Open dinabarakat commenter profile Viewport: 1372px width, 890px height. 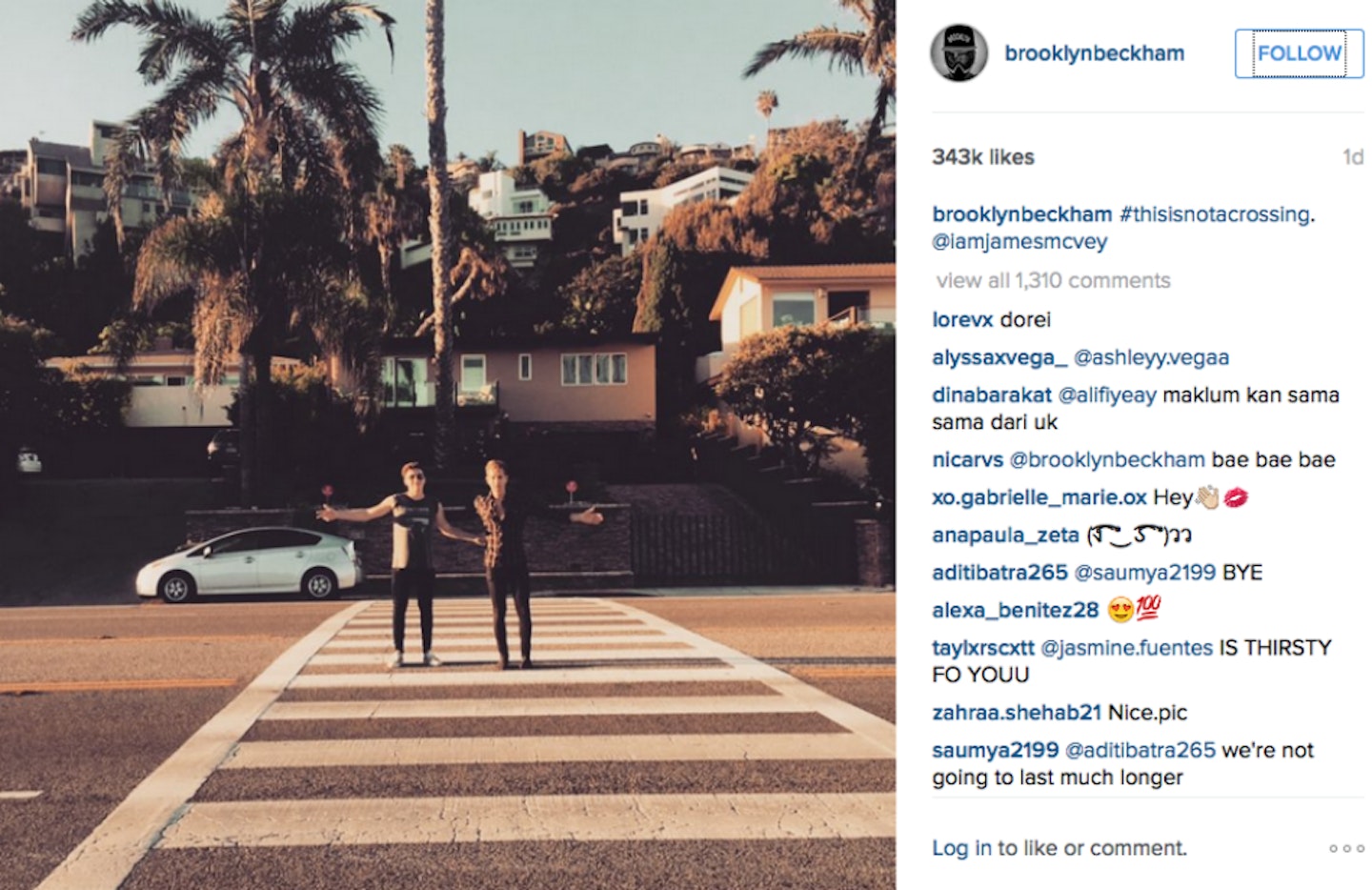pos(992,394)
